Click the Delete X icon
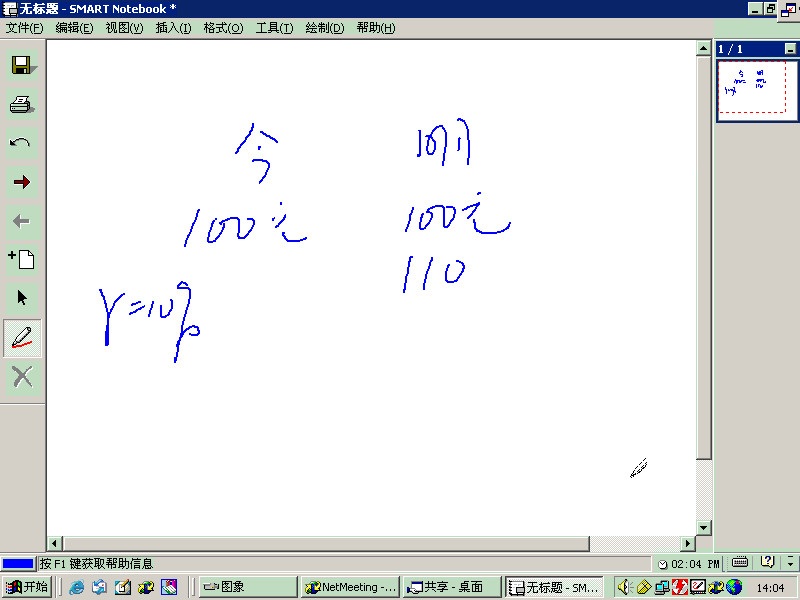 [22, 378]
